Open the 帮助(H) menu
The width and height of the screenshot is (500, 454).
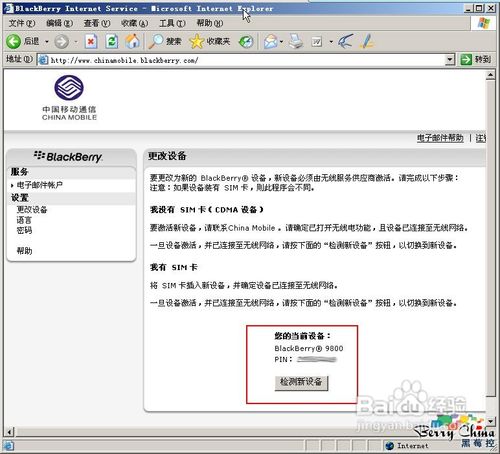tap(210, 23)
